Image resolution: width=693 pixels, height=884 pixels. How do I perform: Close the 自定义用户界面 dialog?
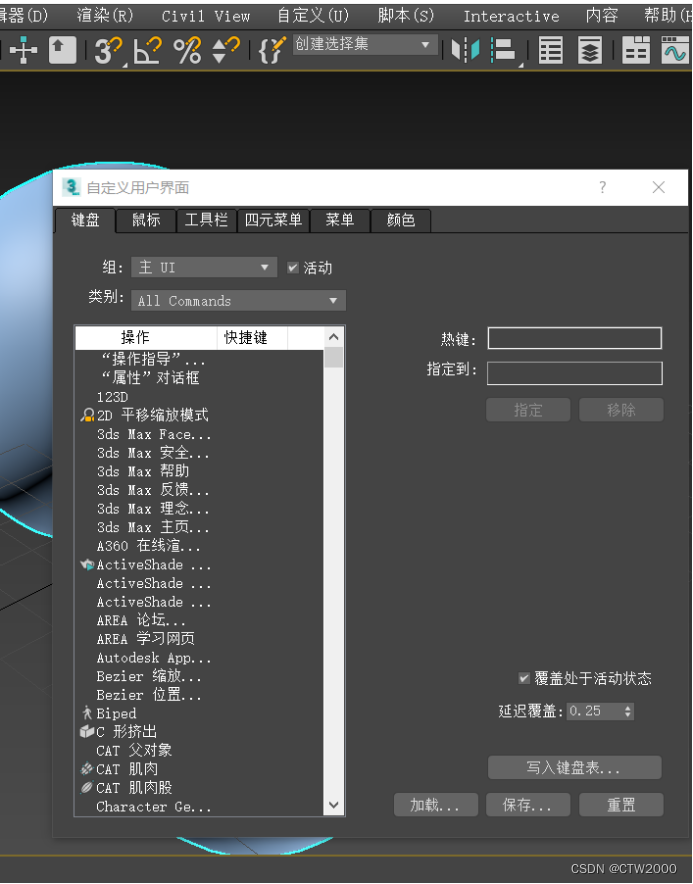659,187
